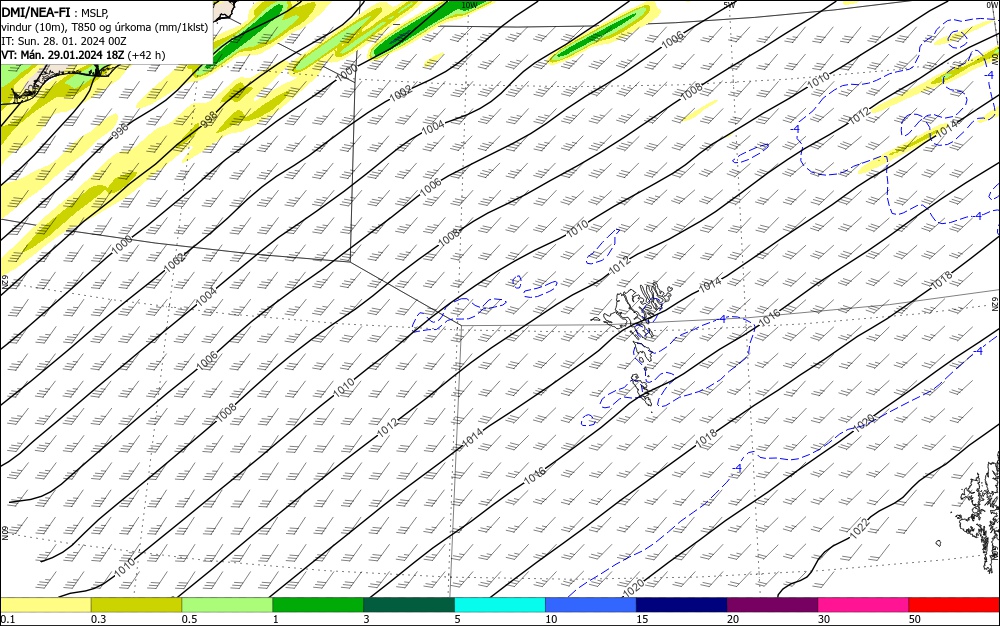Viewport: 1000px width, 626px height.
Task: Select the olive 0.3–0.5 legend color band
Action: tap(136, 605)
